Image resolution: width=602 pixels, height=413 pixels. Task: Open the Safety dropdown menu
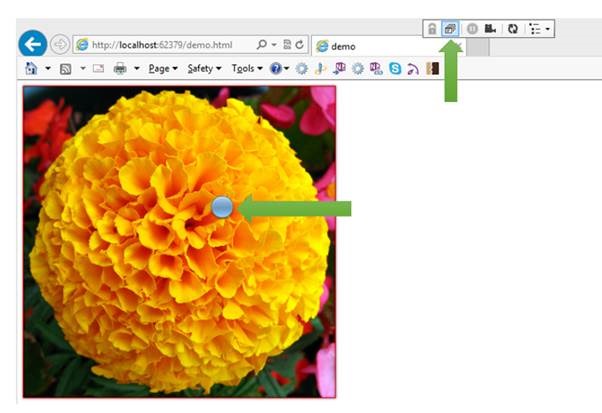204,69
